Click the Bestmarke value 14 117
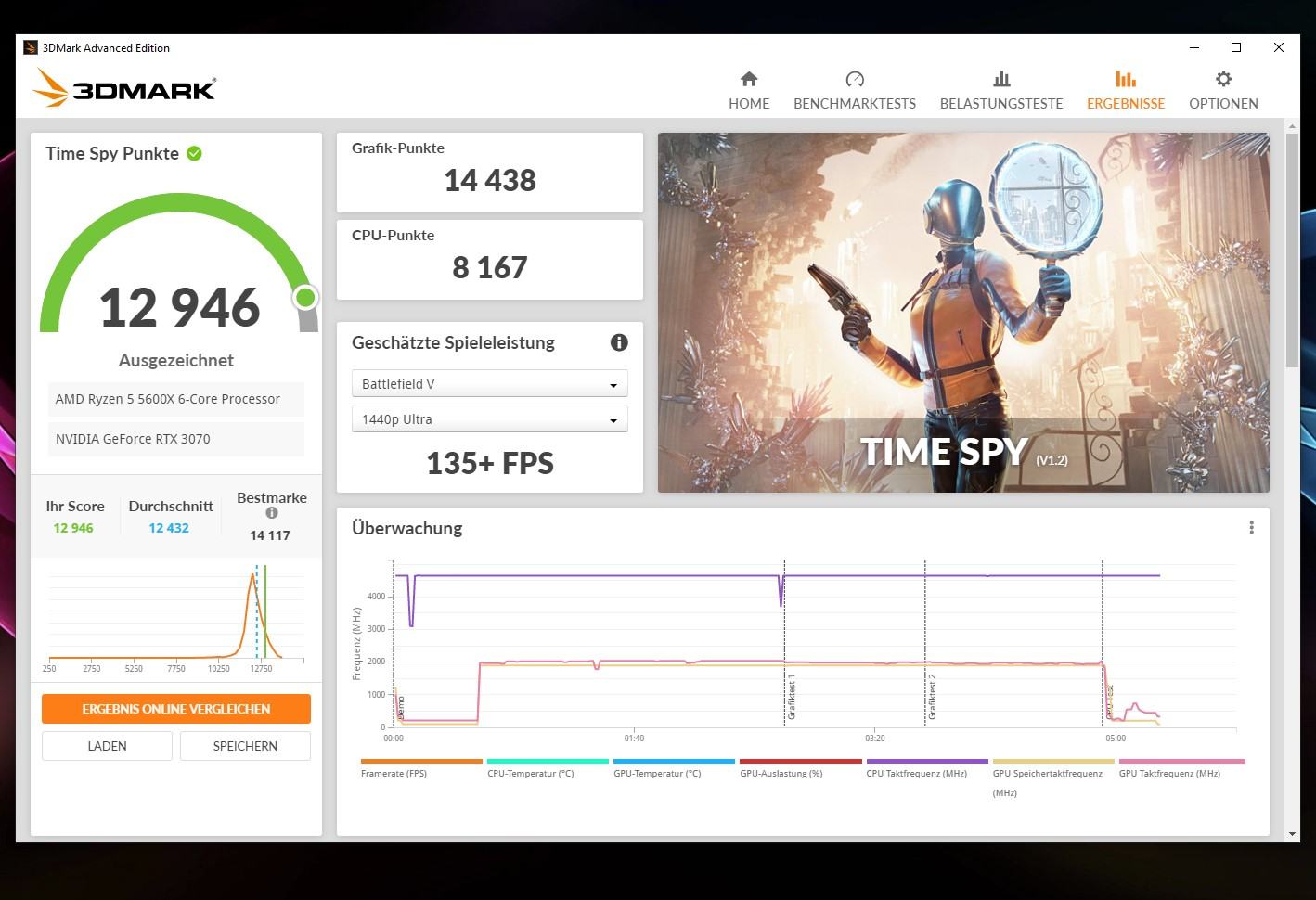1316x900 pixels. (x=270, y=535)
